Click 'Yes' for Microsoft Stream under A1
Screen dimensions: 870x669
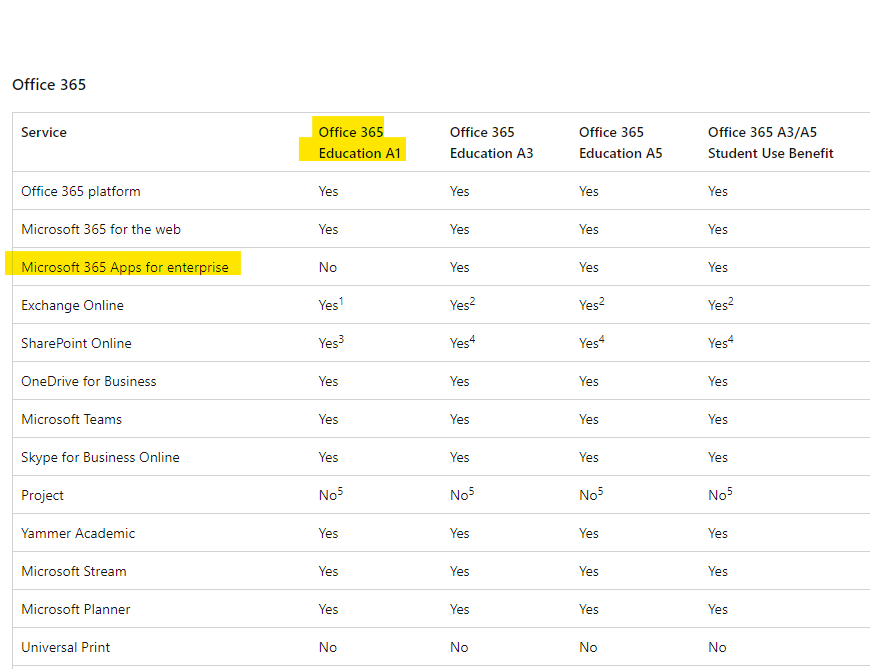[328, 571]
